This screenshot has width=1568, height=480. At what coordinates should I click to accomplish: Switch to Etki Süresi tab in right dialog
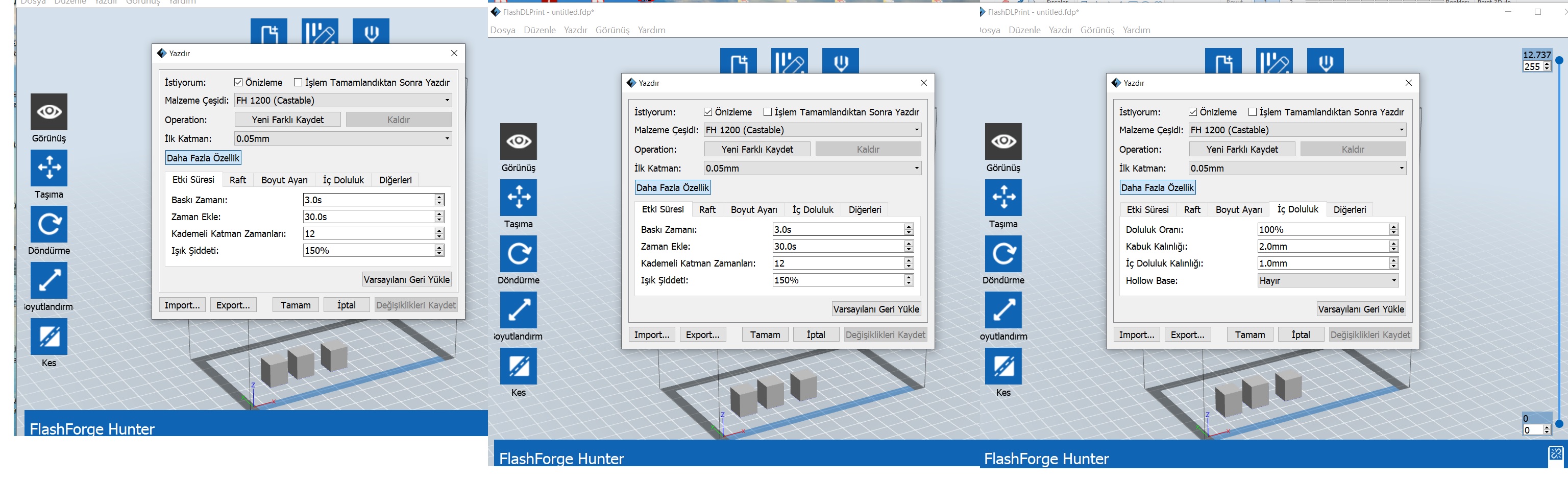click(1147, 209)
